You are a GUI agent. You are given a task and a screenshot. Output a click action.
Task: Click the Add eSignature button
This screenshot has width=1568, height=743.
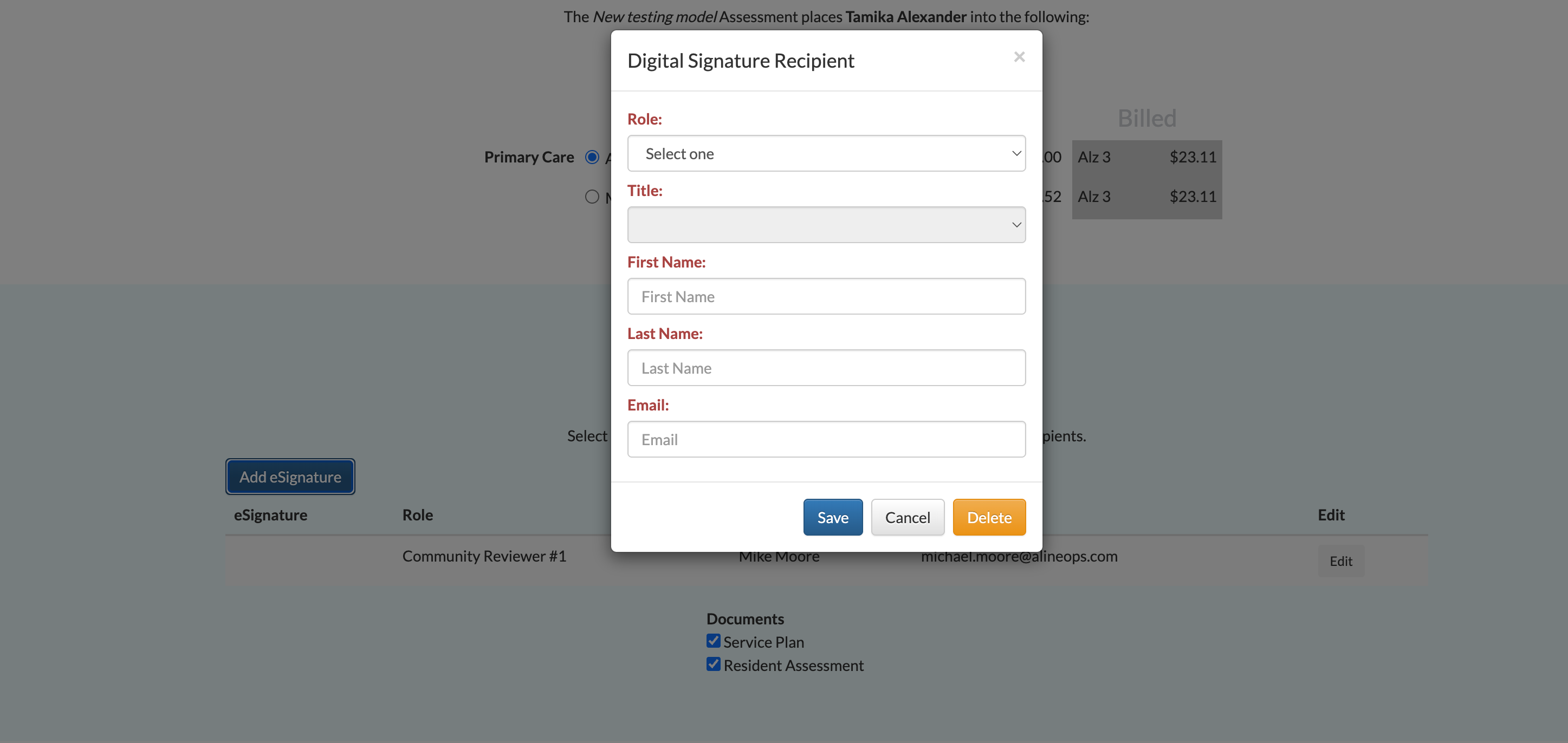[290, 477]
